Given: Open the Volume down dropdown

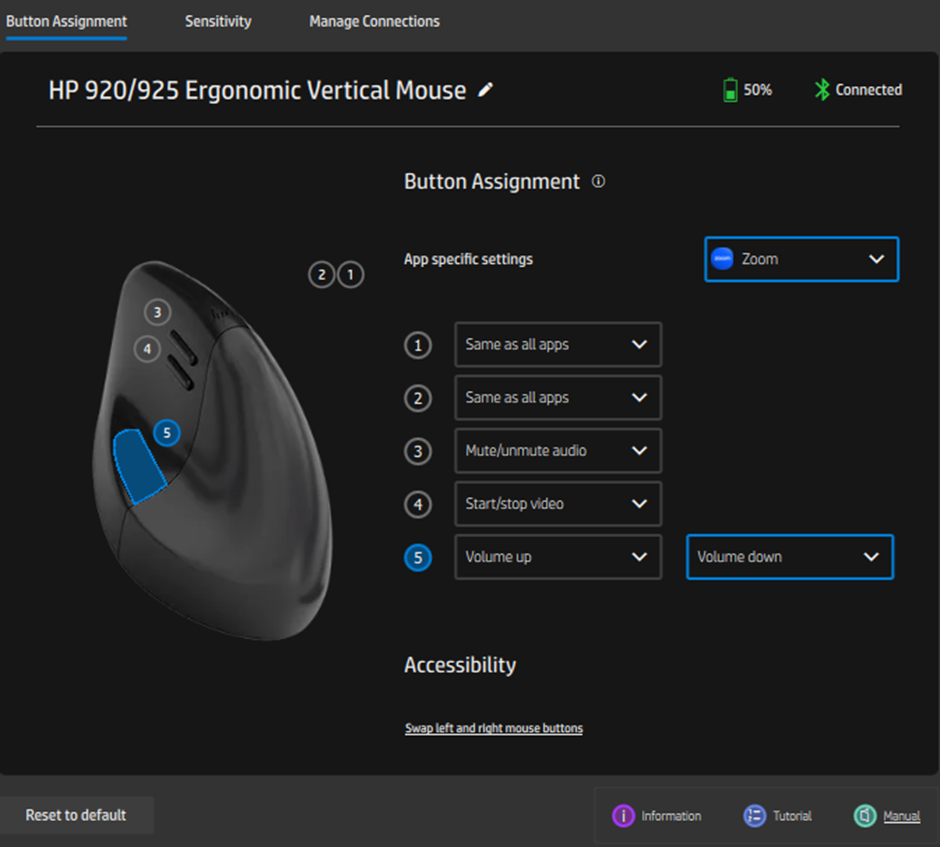Looking at the screenshot, I should pyautogui.click(x=790, y=557).
